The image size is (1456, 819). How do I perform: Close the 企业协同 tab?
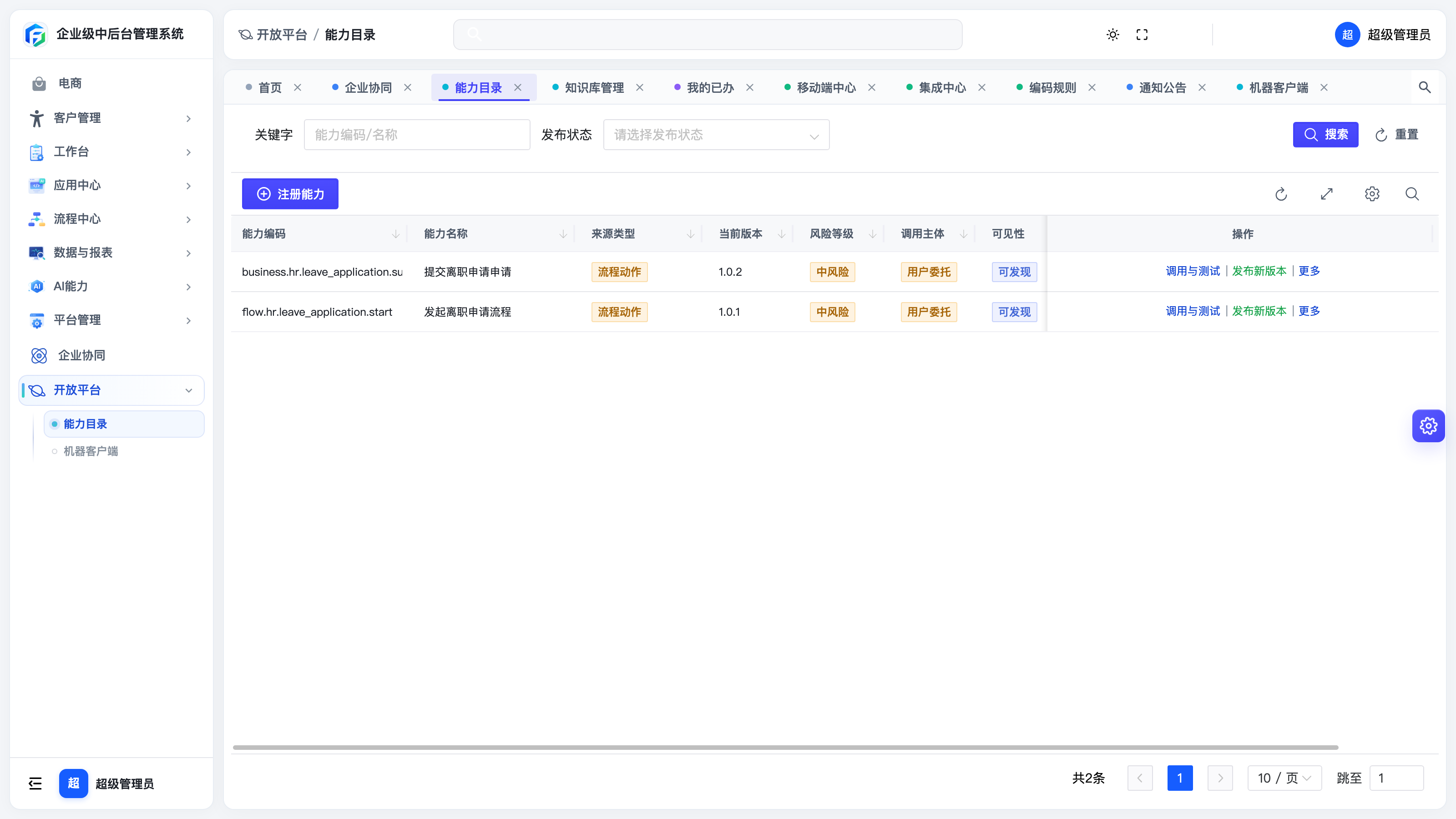click(408, 87)
